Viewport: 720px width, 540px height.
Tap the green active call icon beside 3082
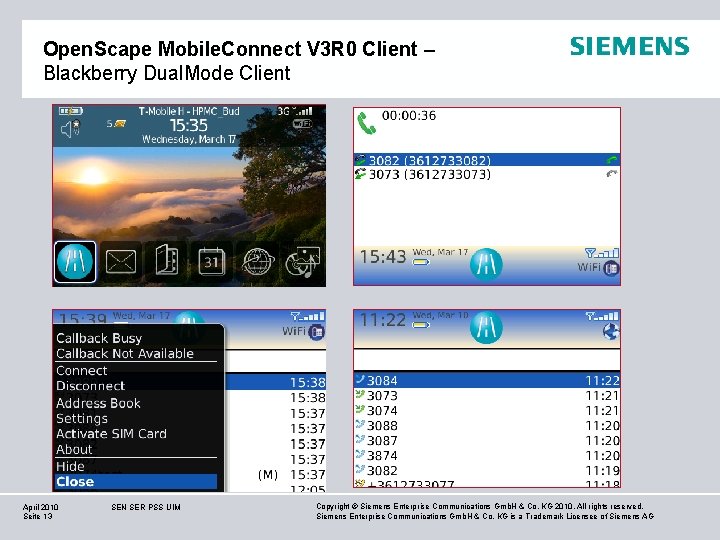coord(611,160)
